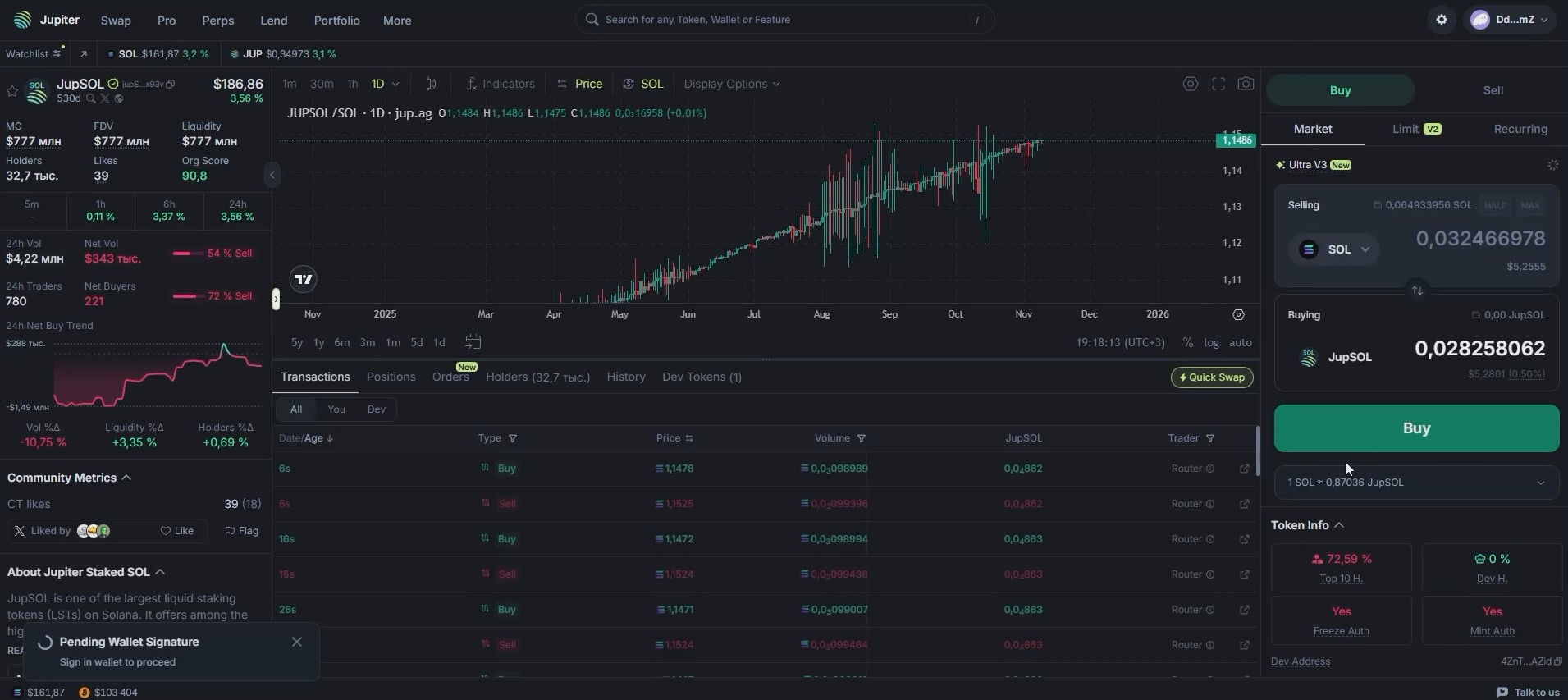
Task: Open the go-to-date calendar icon
Action: pyautogui.click(x=473, y=342)
